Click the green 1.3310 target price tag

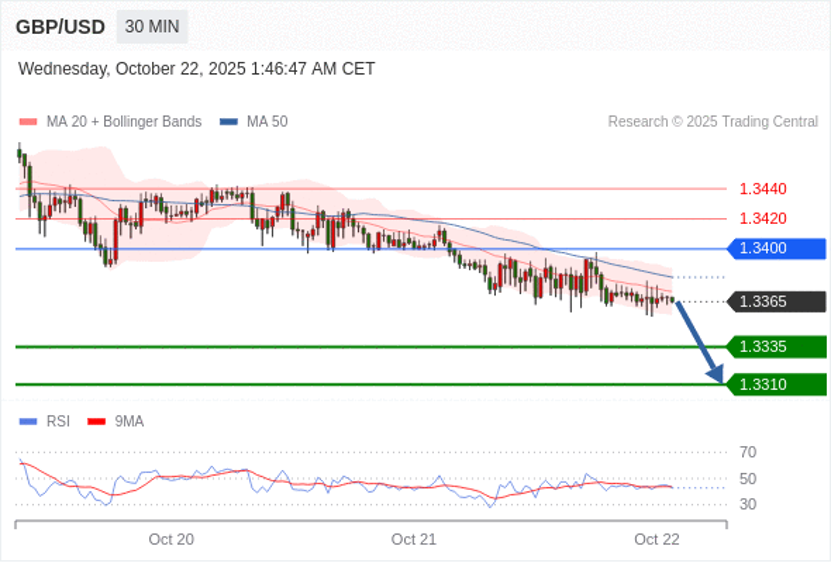776,384
